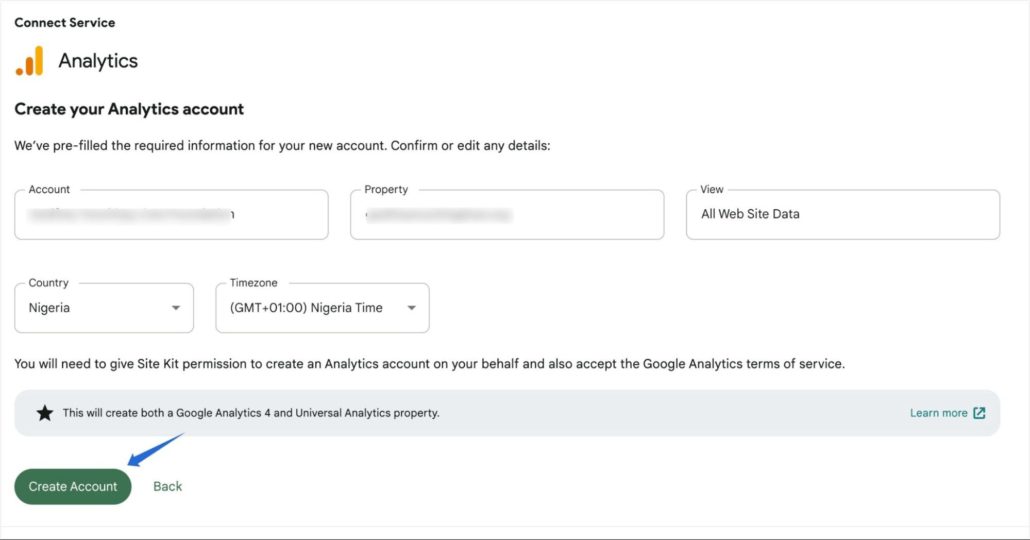Focus the Property input field

click(x=507, y=215)
